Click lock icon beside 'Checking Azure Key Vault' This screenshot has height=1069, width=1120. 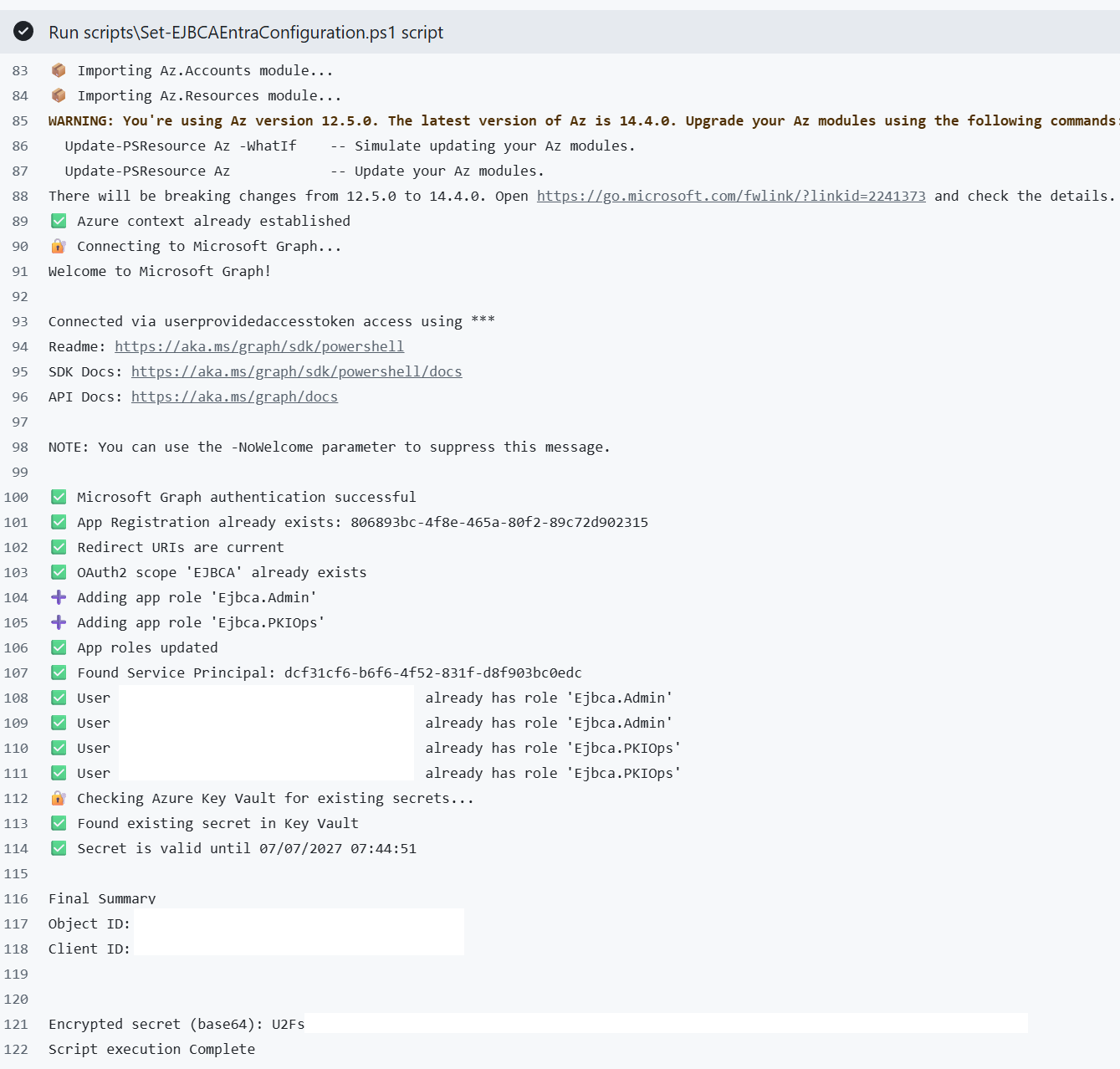pos(59,798)
